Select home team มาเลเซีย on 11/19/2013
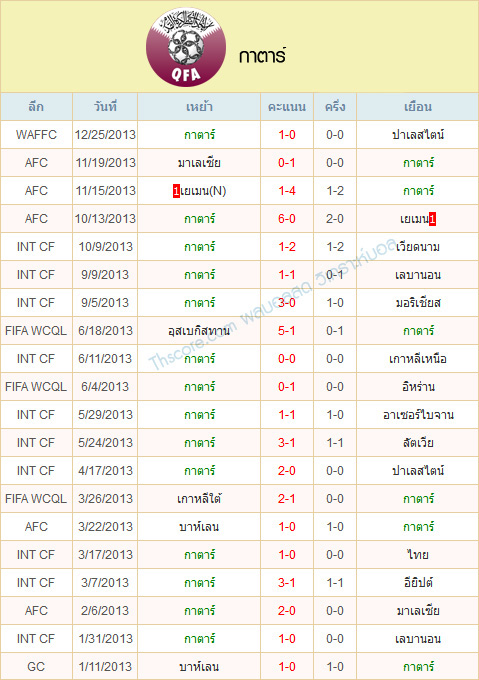Screen dimensions: 479x680 199,163
